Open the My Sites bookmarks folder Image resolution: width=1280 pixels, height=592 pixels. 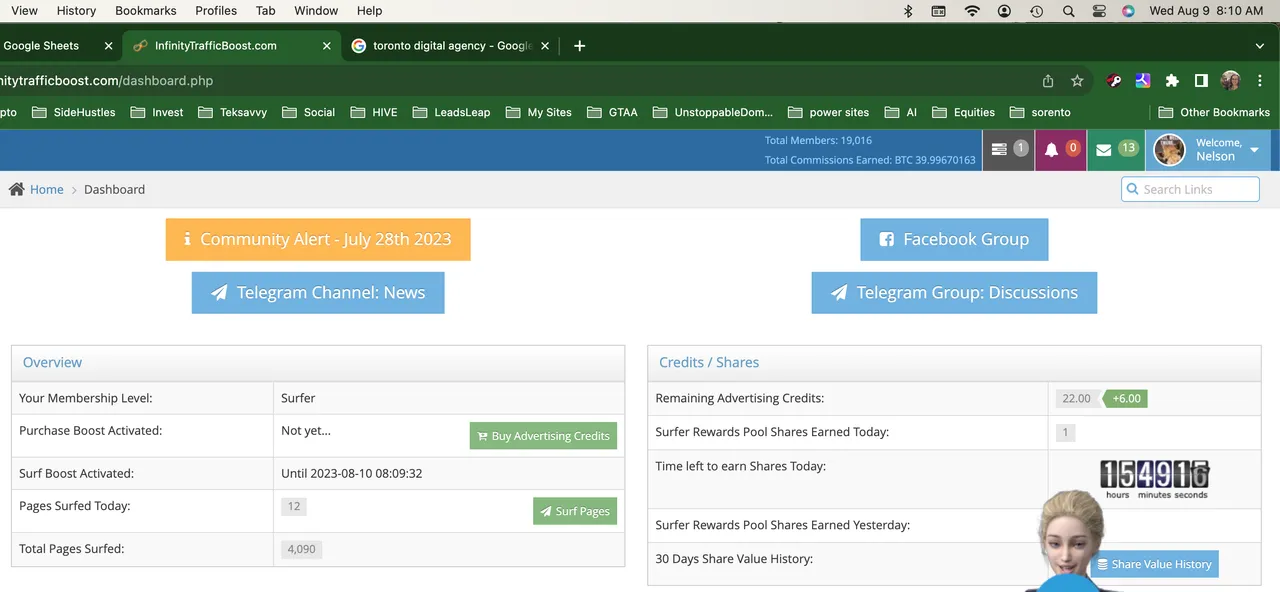point(539,112)
